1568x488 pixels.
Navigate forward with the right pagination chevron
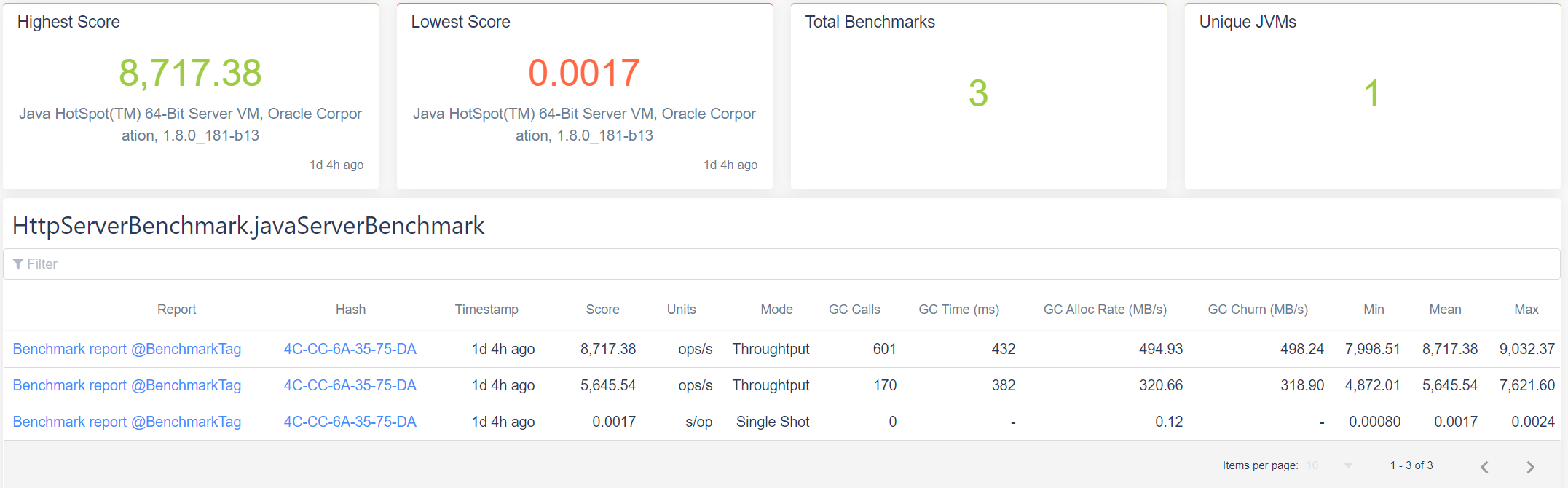click(x=1530, y=465)
